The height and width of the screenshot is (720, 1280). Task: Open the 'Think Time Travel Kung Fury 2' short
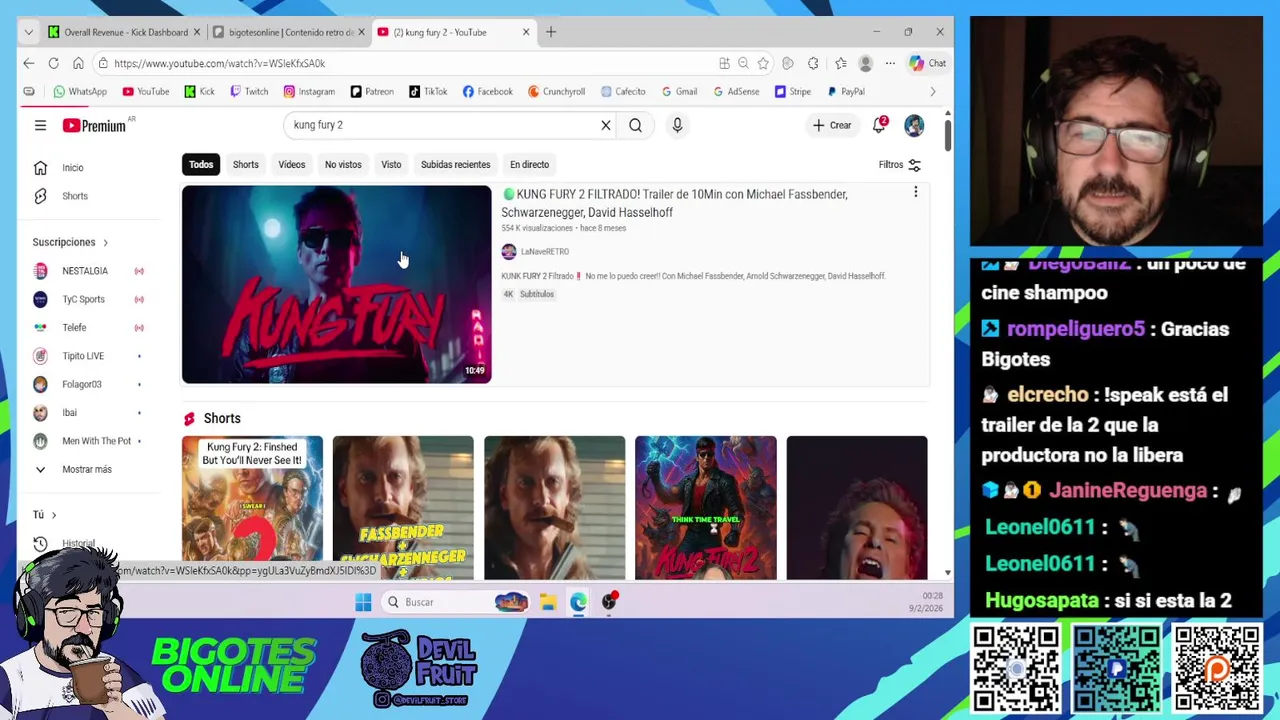pos(705,507)
